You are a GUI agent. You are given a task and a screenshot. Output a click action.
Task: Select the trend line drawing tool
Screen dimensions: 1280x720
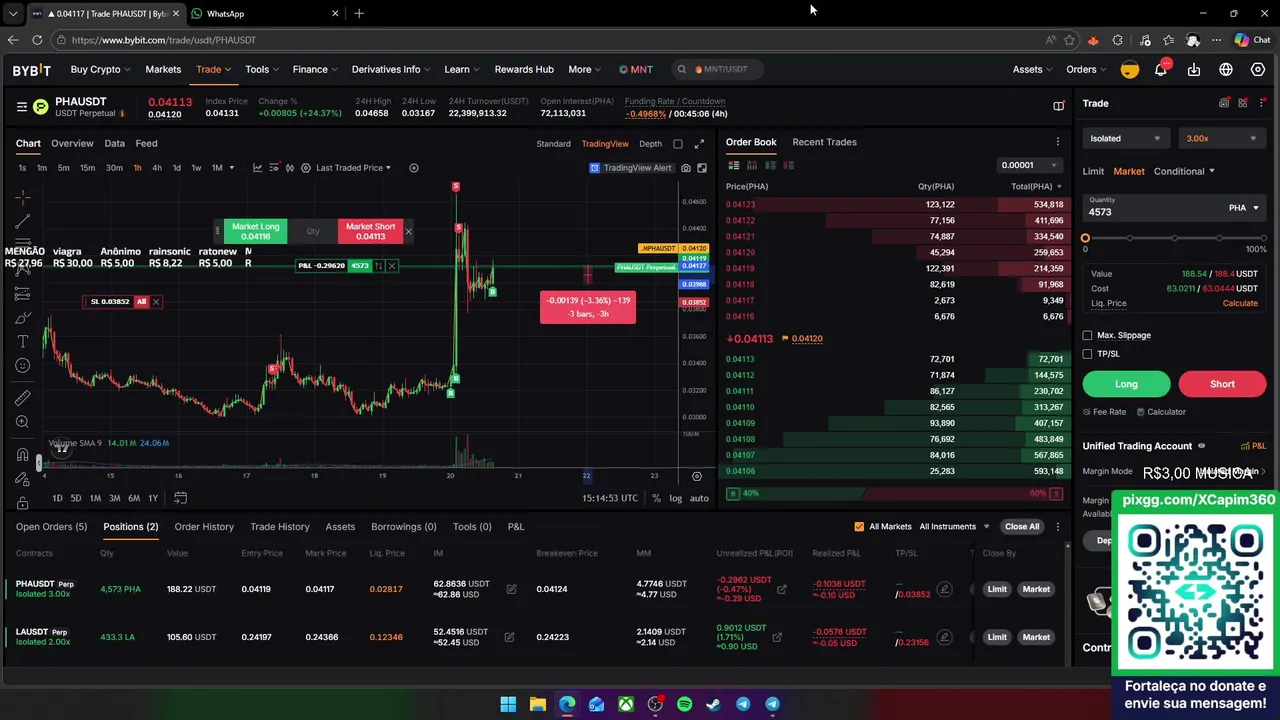pyautogui.click(x=22, y=220)
